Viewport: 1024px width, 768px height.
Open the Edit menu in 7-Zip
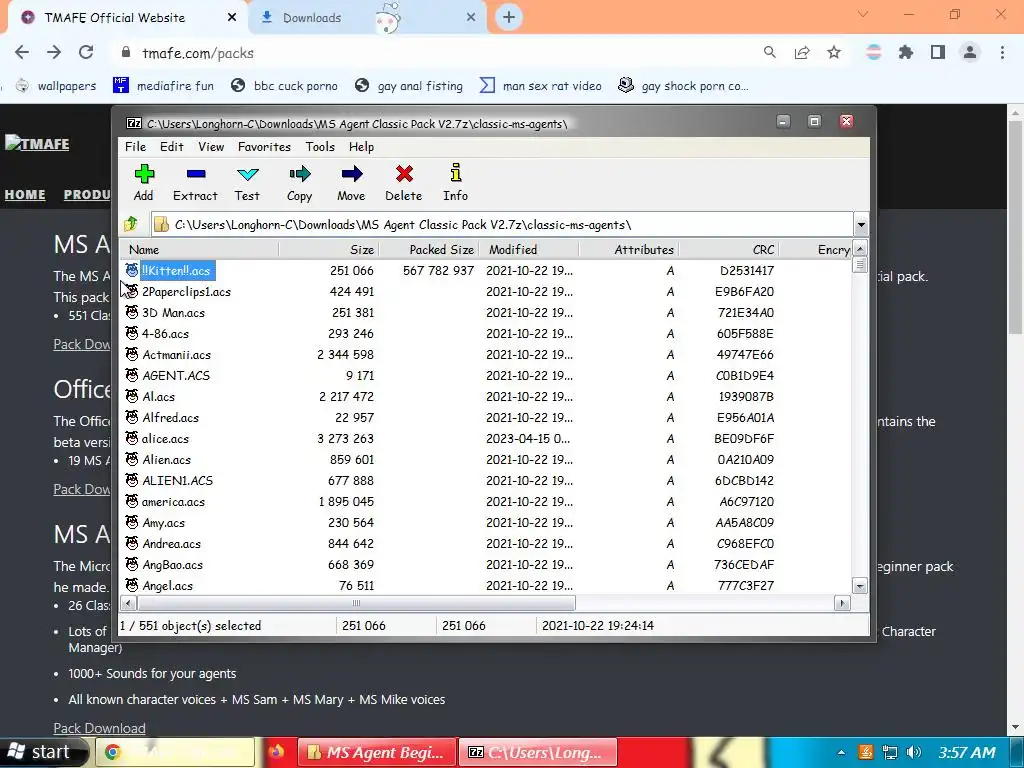coord(172,146)
